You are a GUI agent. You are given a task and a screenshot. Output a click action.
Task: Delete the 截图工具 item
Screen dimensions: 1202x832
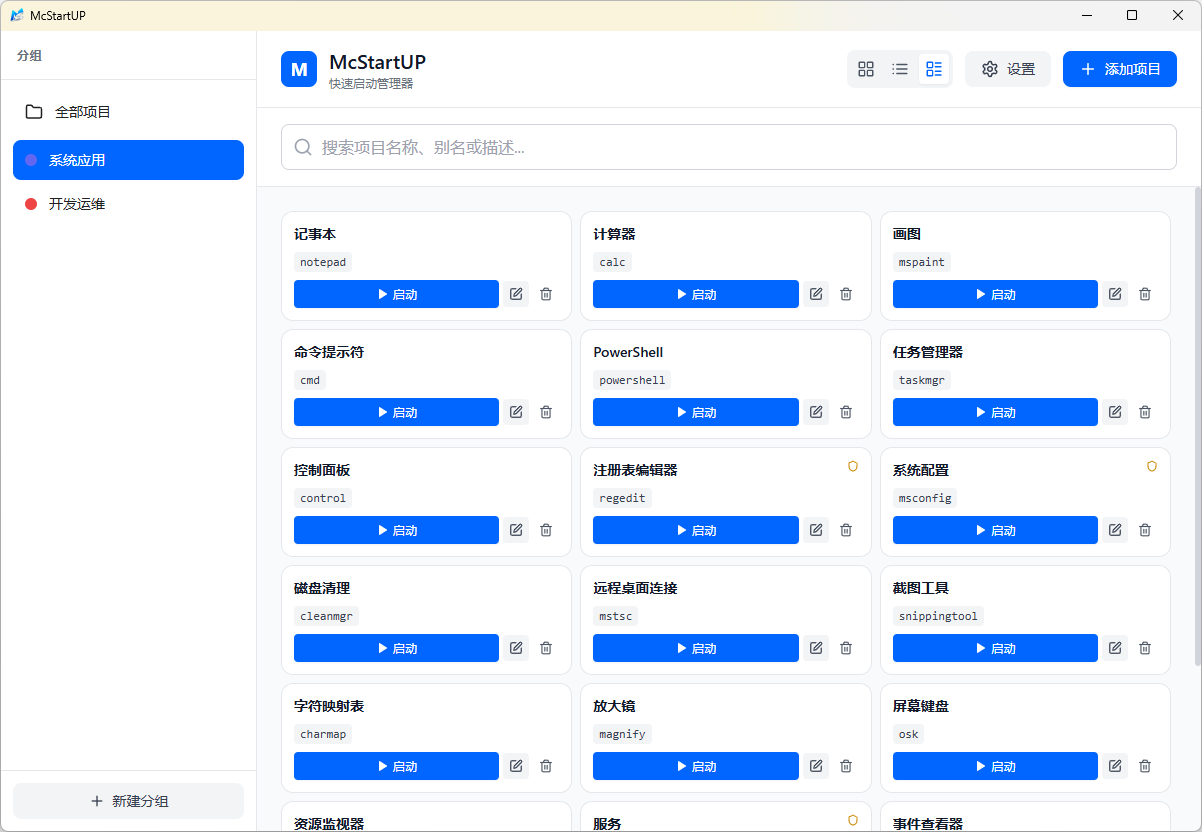click(x=1145, y=648)
